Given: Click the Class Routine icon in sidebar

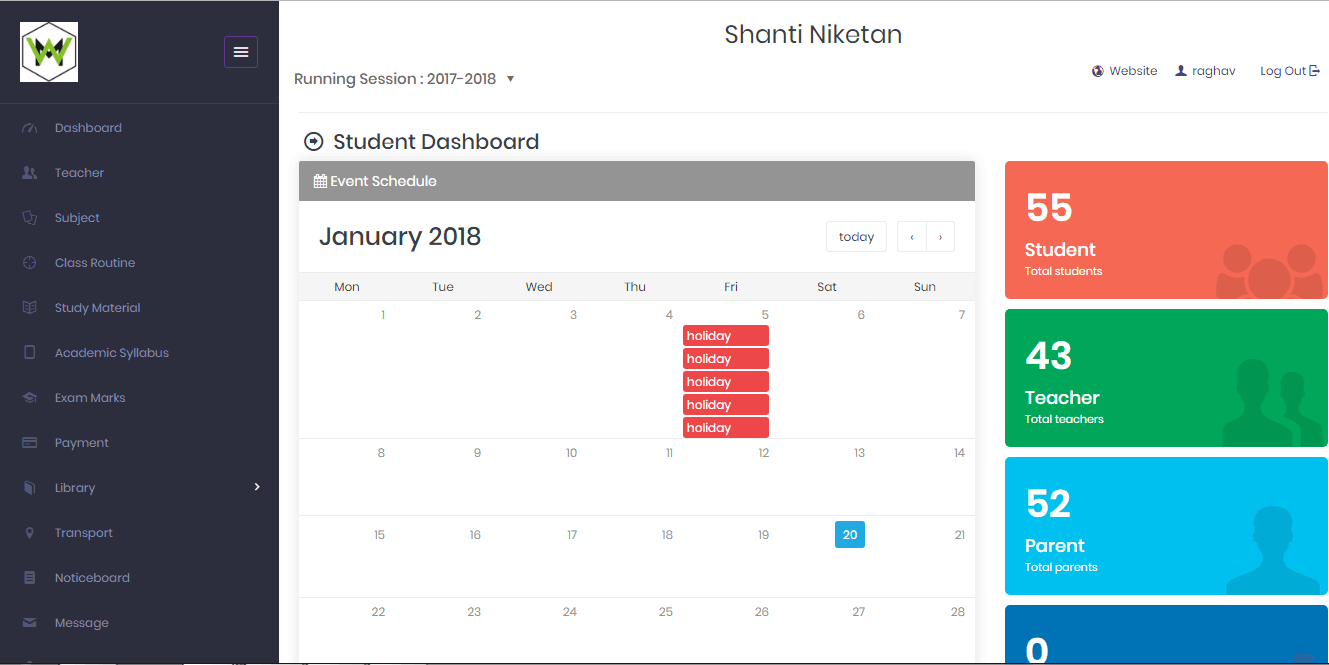Looking at the screenshot, I should [x=30, y=263].
